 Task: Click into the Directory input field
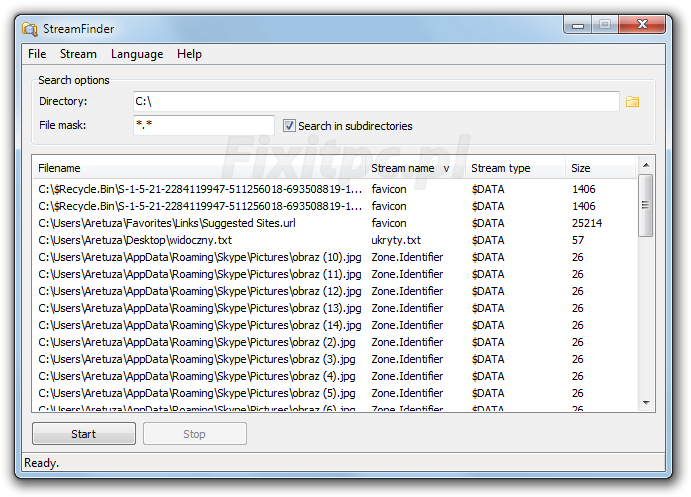(376, 102)
